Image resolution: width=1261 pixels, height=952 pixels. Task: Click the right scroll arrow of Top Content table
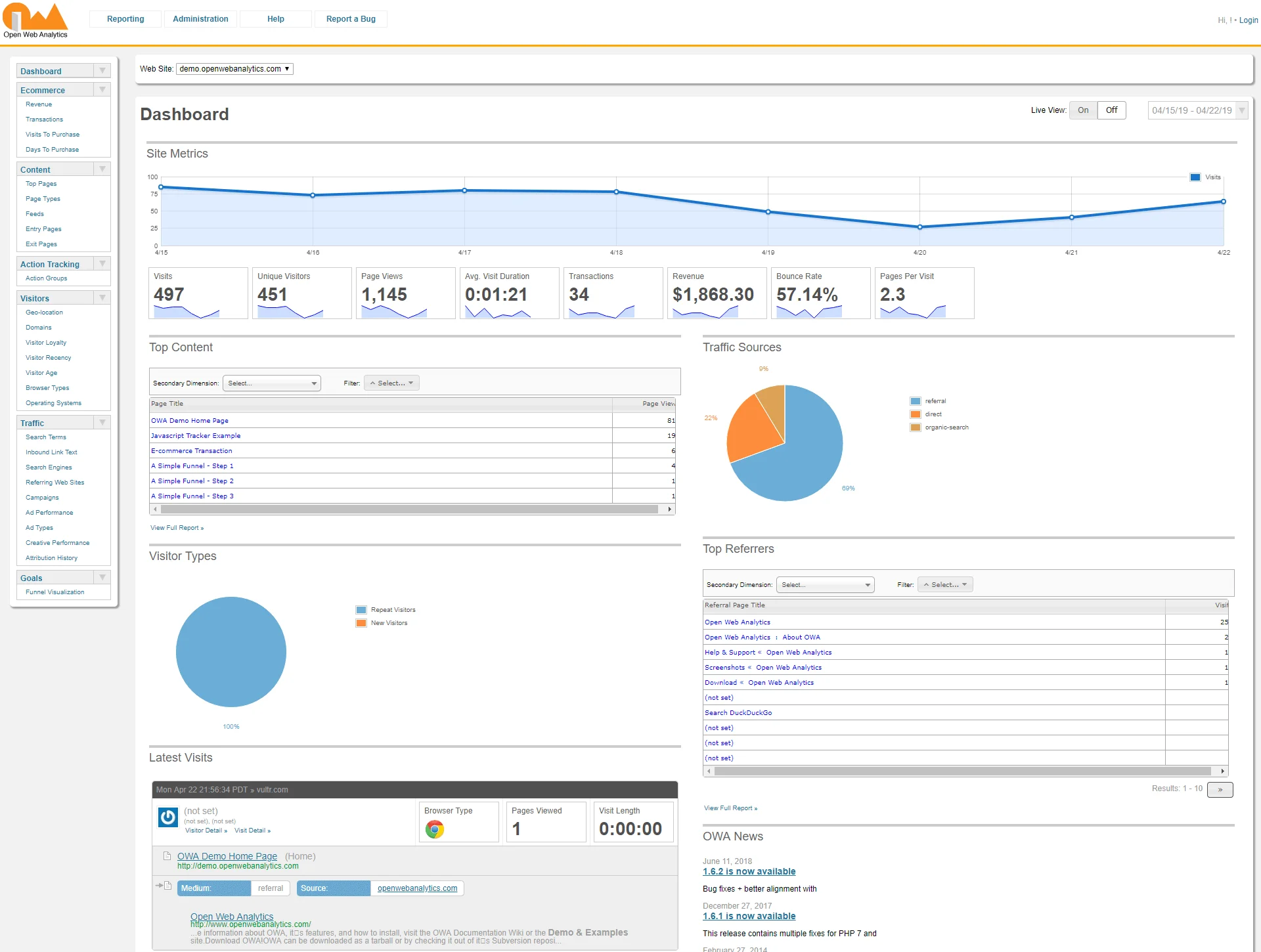[x=669, y=509]
